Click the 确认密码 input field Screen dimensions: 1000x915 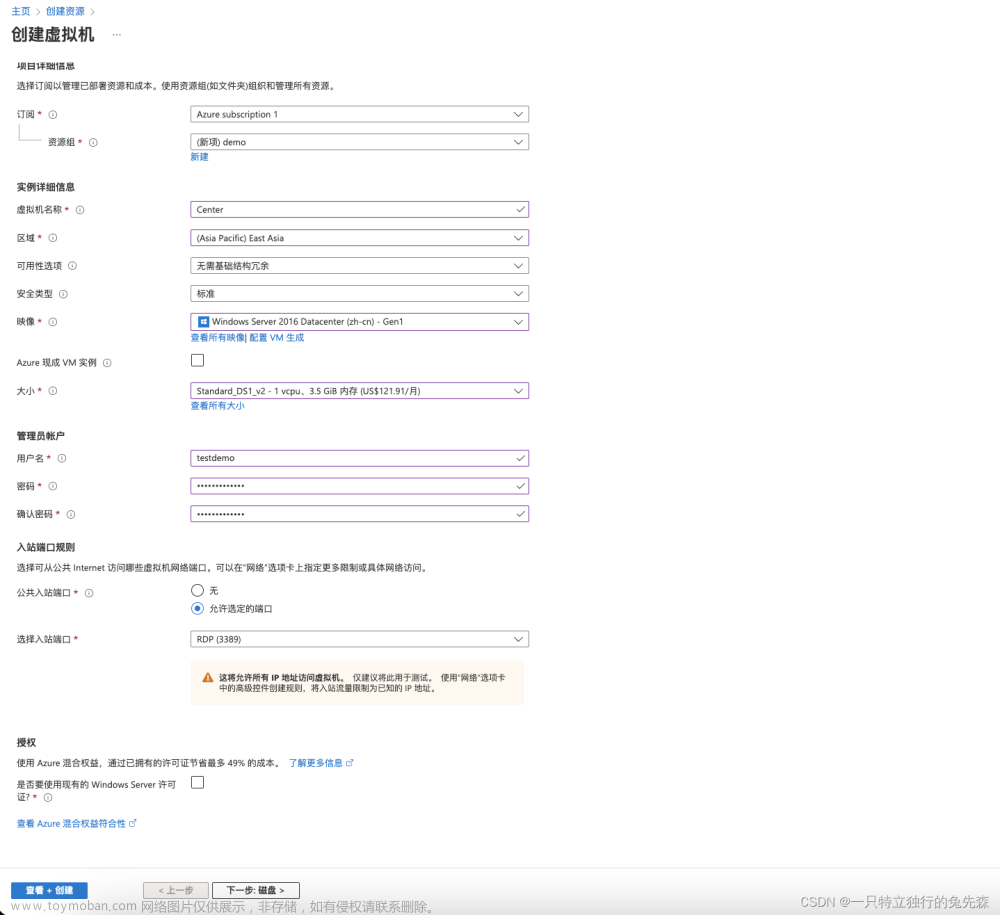(x=360, y=514)
